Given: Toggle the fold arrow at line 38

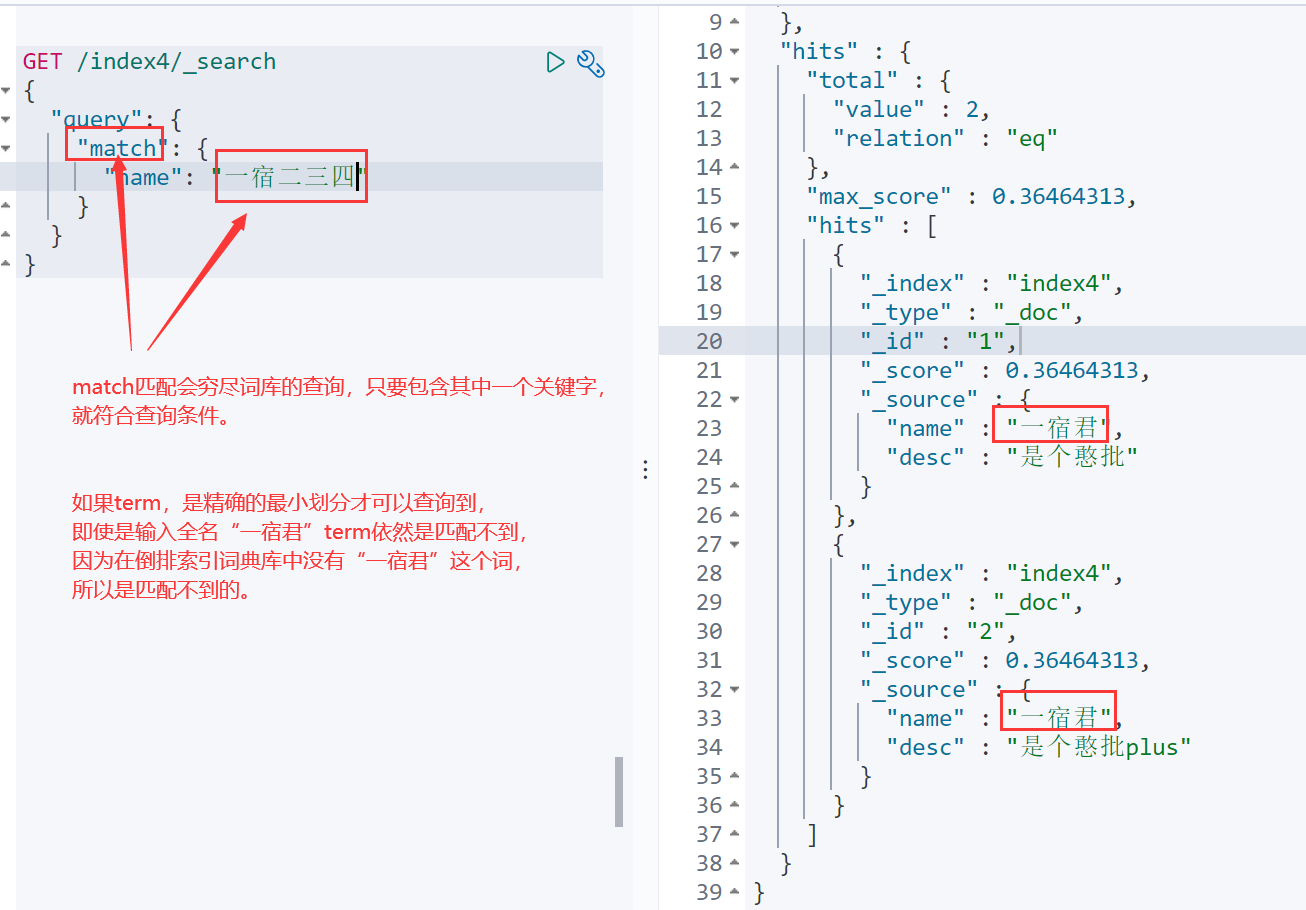Looking at the screenshot, I should click(x=735, y=863).
